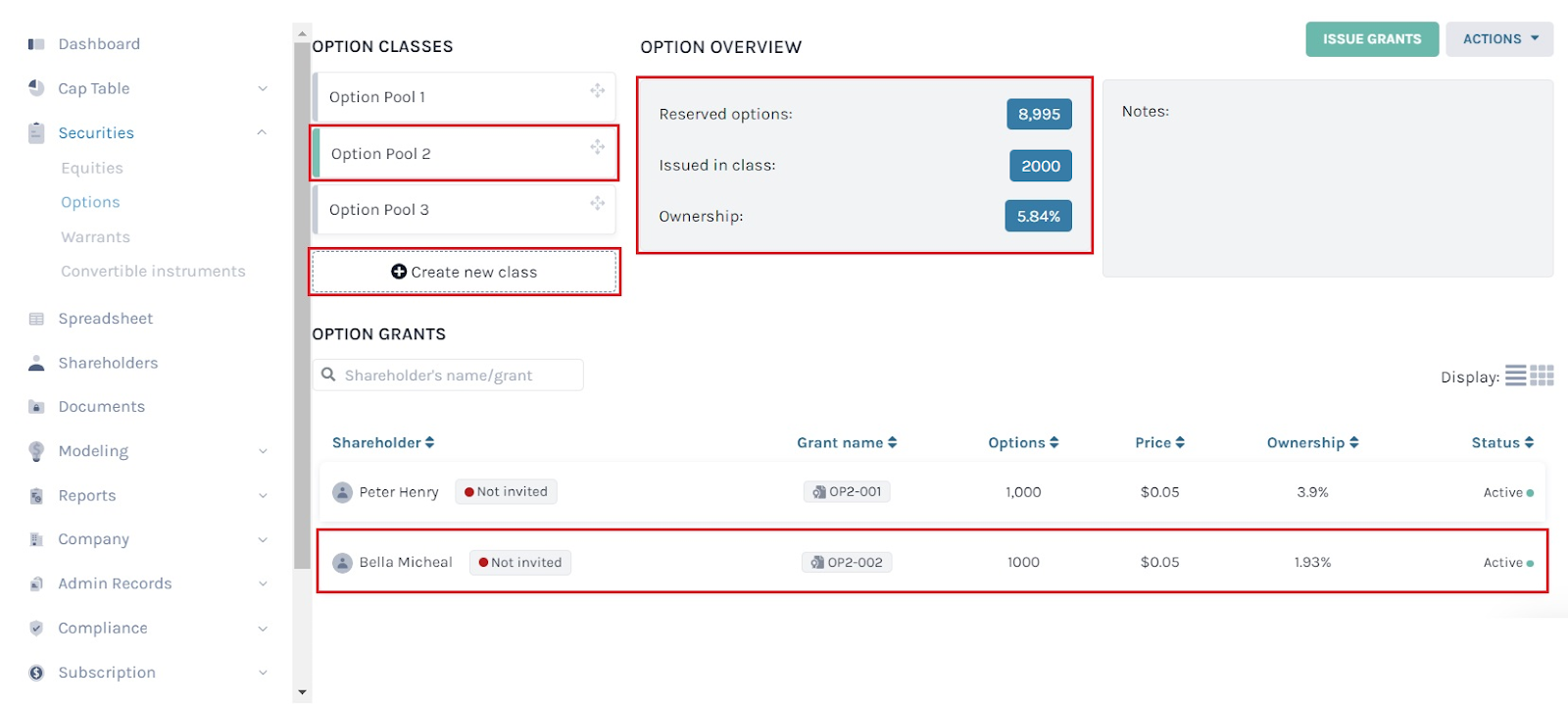Click the Securities clipboard icon
Image resolution: width=1568 pixels, height=707 pixels.
click(36, 132)
